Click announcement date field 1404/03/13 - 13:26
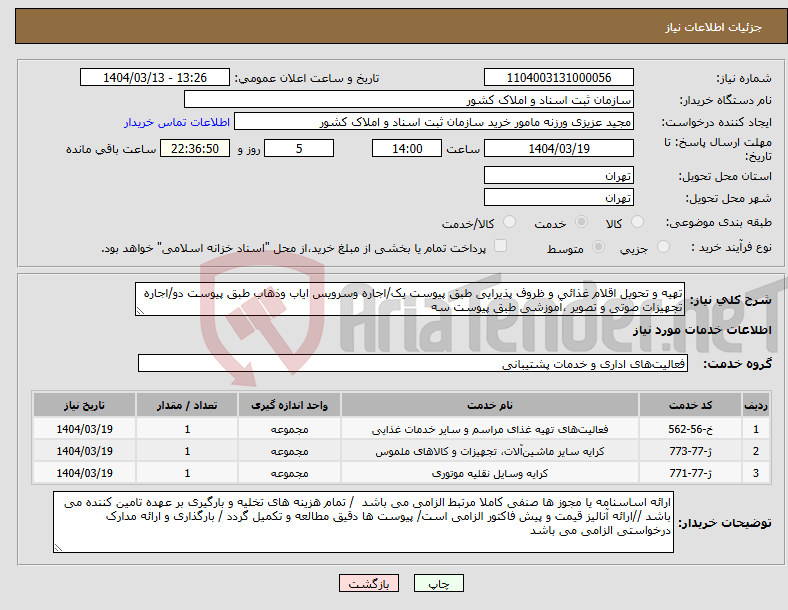 pos(155,77)
